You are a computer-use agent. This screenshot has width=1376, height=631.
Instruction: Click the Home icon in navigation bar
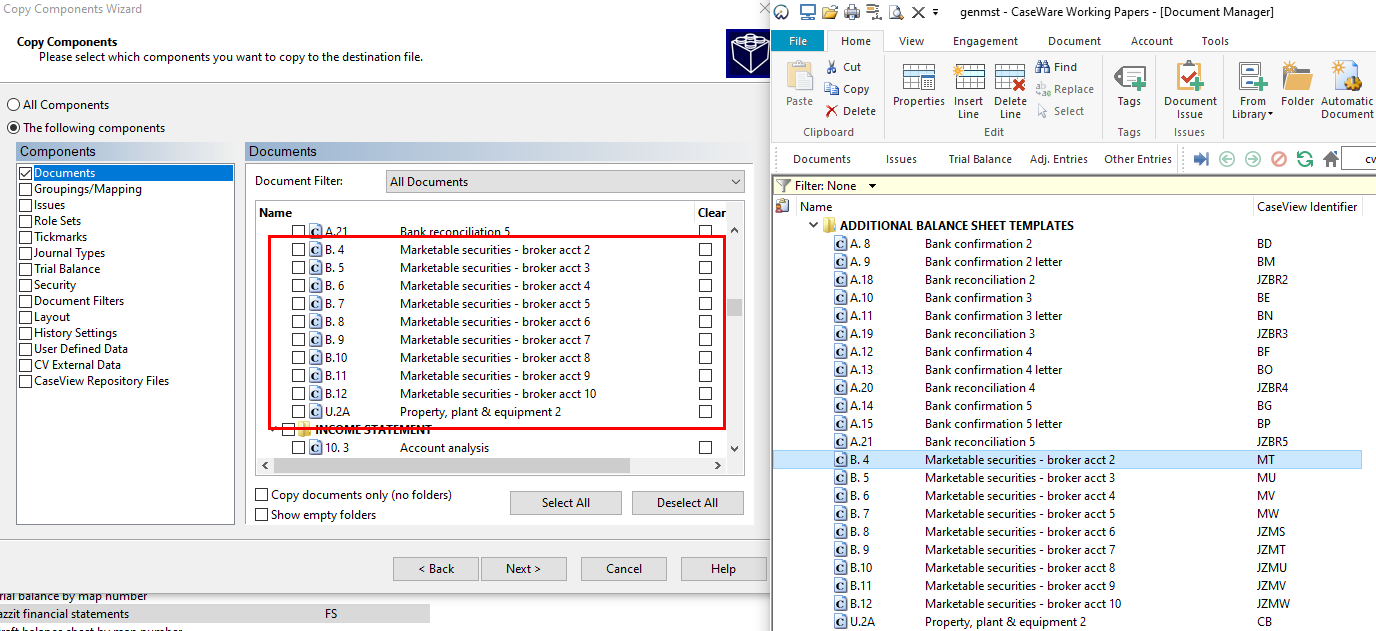coord(1330,159)
